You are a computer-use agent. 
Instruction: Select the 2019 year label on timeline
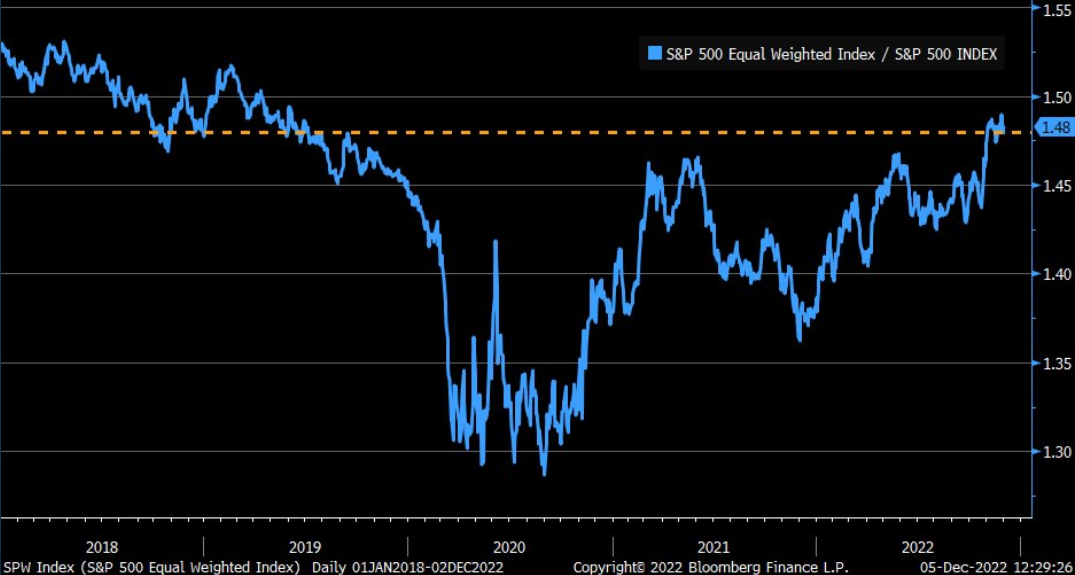click(x=305, y=547)
